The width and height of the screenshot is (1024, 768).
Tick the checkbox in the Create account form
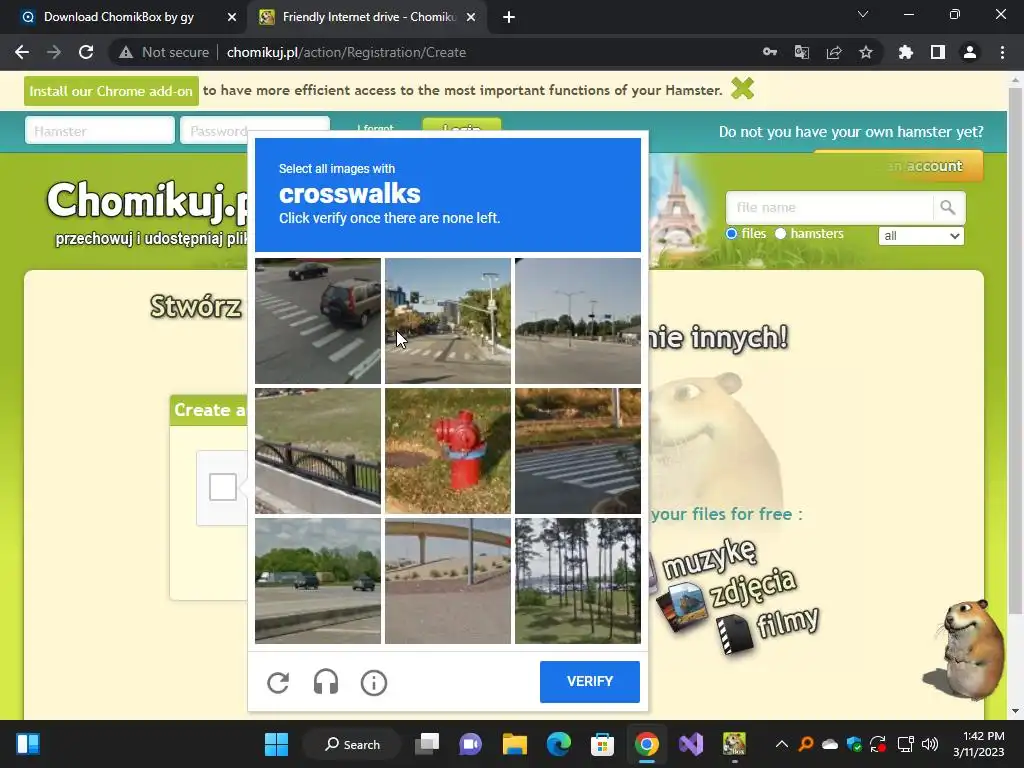click(223, 487)
